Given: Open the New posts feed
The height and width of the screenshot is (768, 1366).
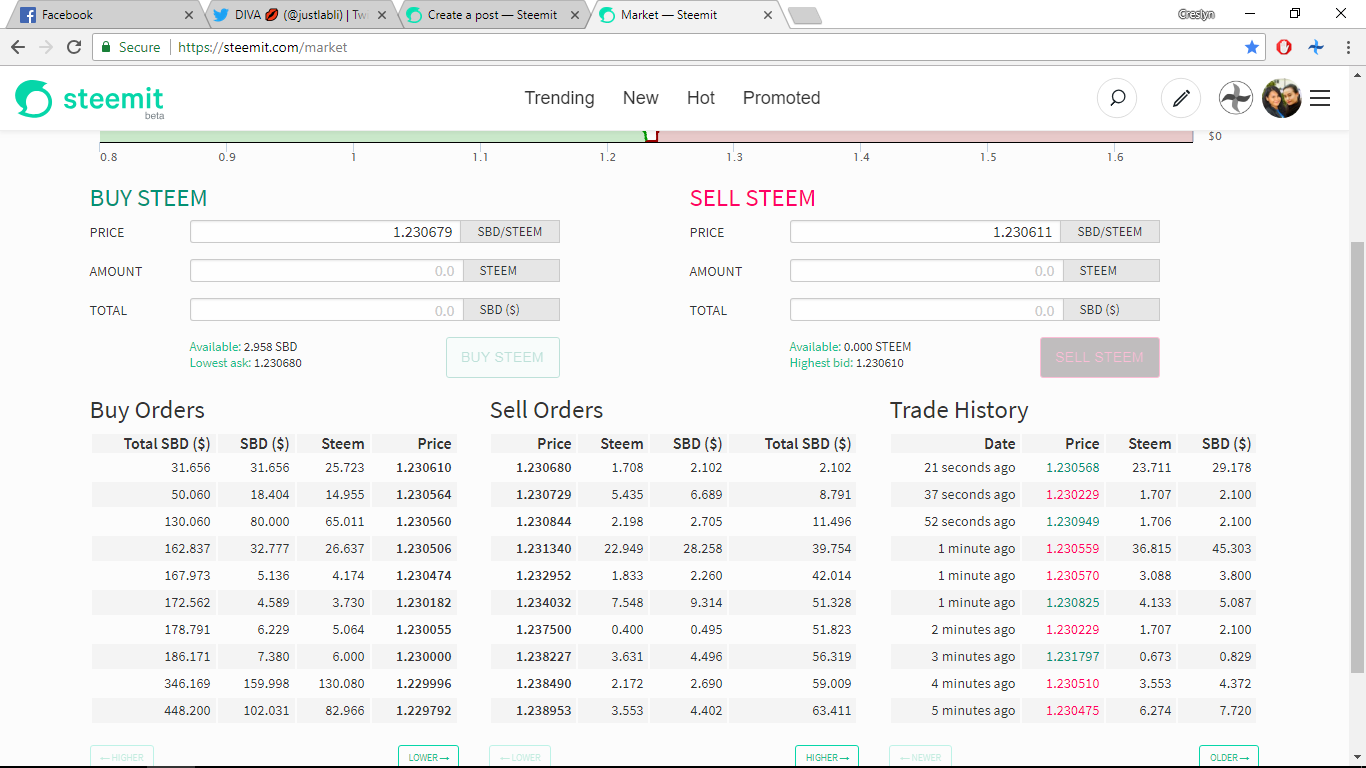Looking at the screenshot, I should coord(640,98).
